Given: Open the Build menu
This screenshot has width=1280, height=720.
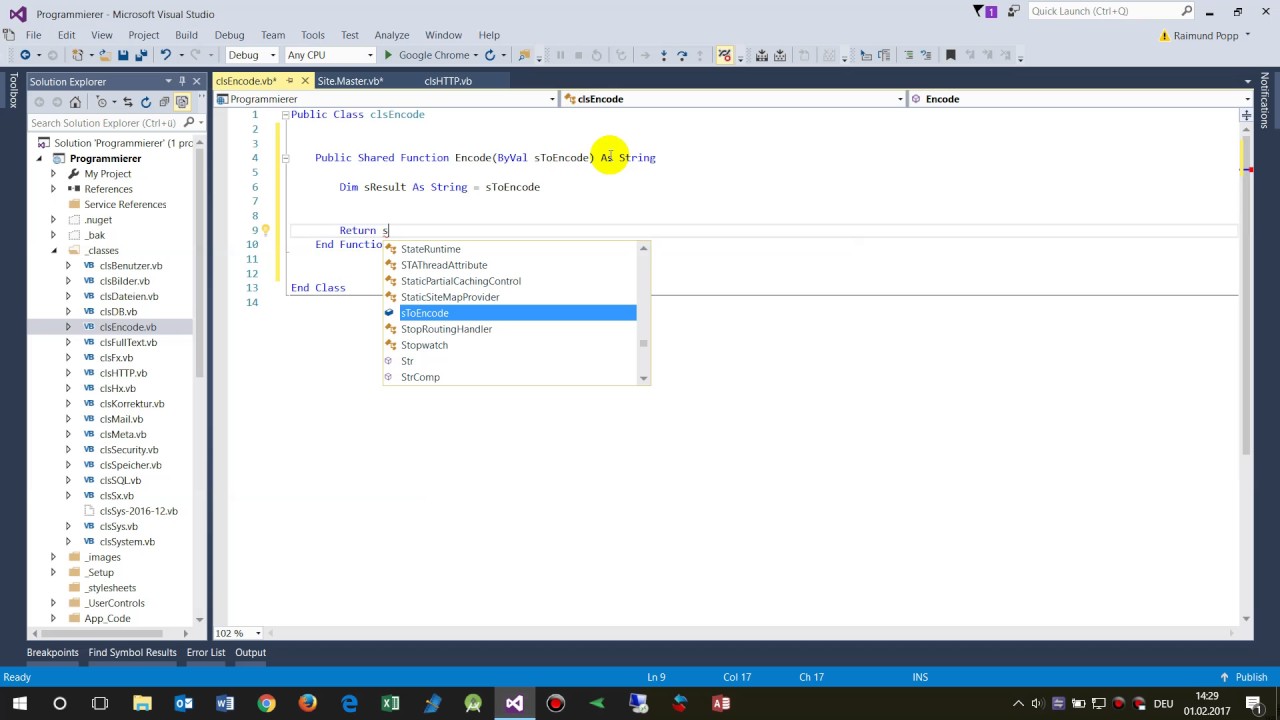Looking at the screenshot, I should click(186, 35).
